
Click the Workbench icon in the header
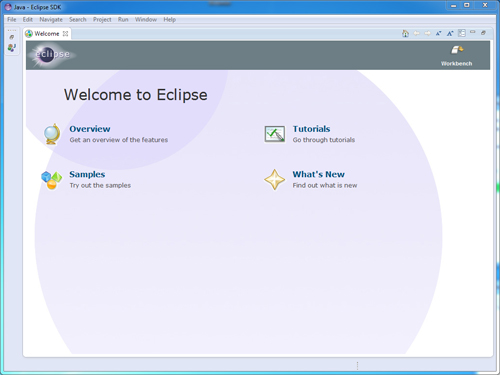click(x=457, y=50)
